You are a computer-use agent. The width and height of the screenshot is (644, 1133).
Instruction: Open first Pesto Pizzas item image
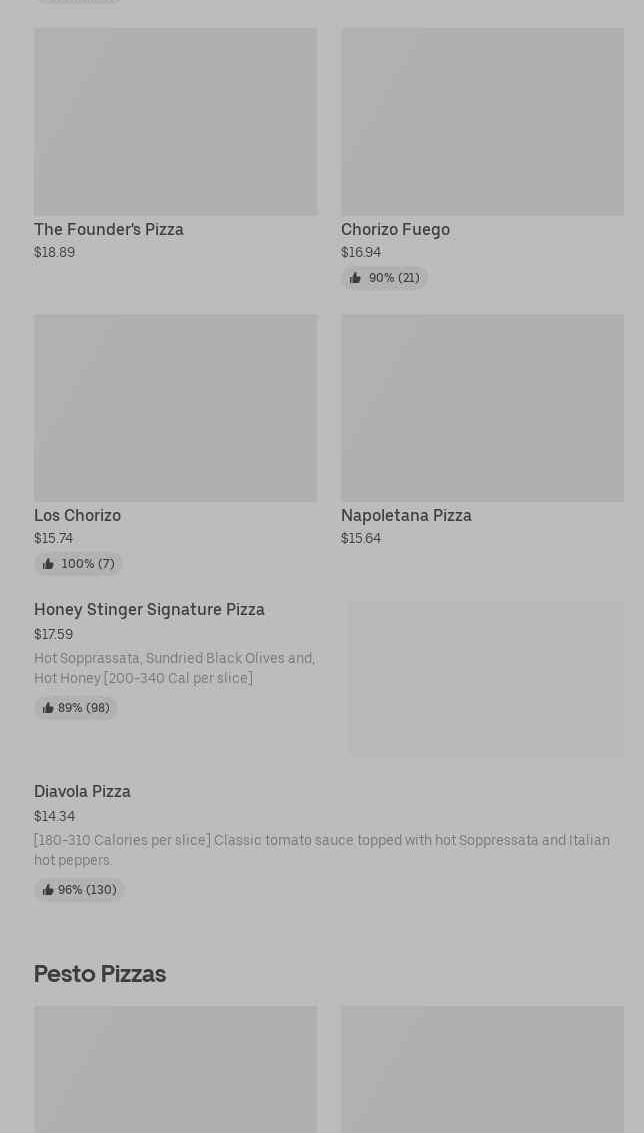coord(175,1069)
